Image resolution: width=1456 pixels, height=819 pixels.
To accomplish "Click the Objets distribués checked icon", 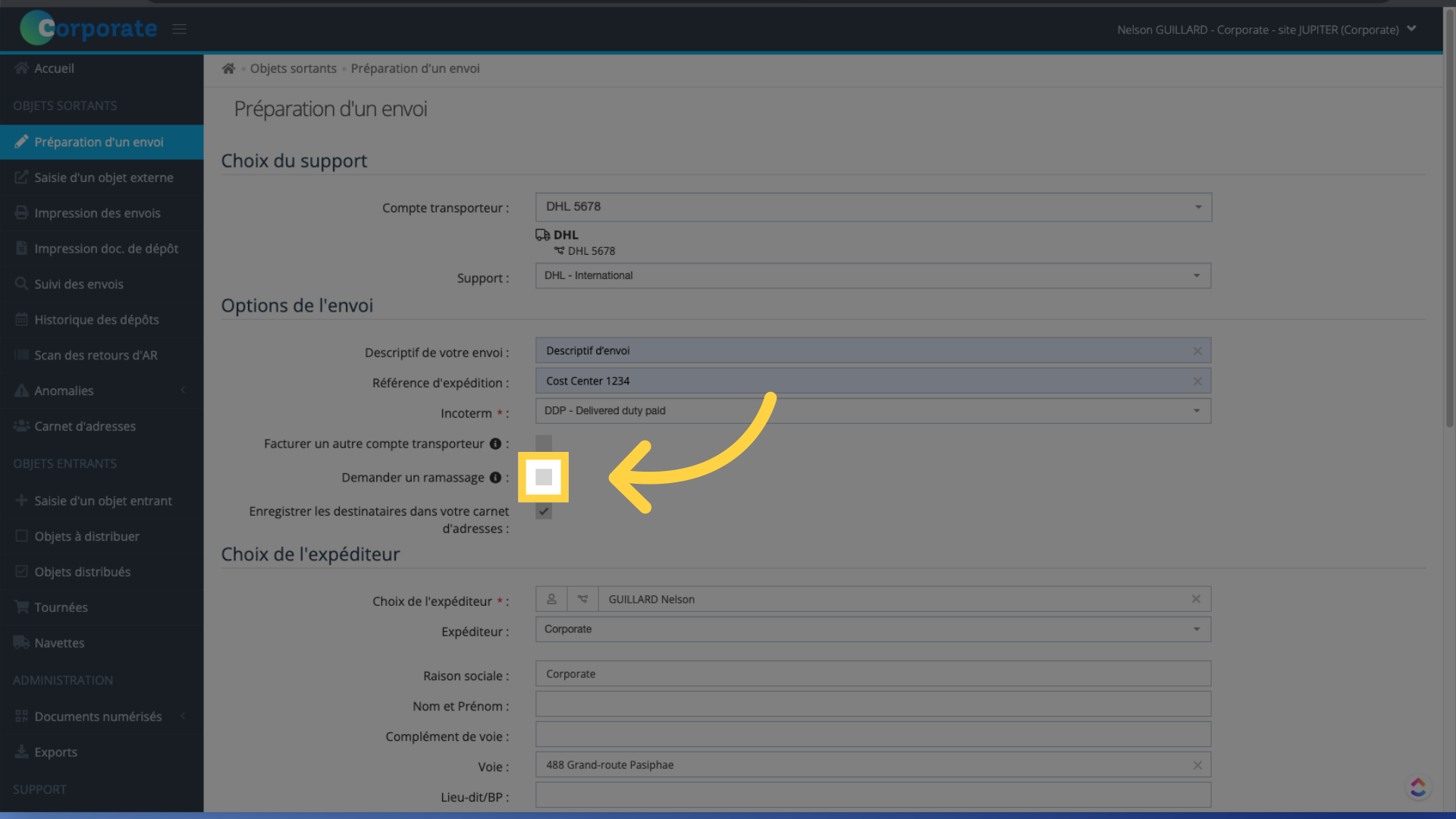I will click(x=21, y=572).
